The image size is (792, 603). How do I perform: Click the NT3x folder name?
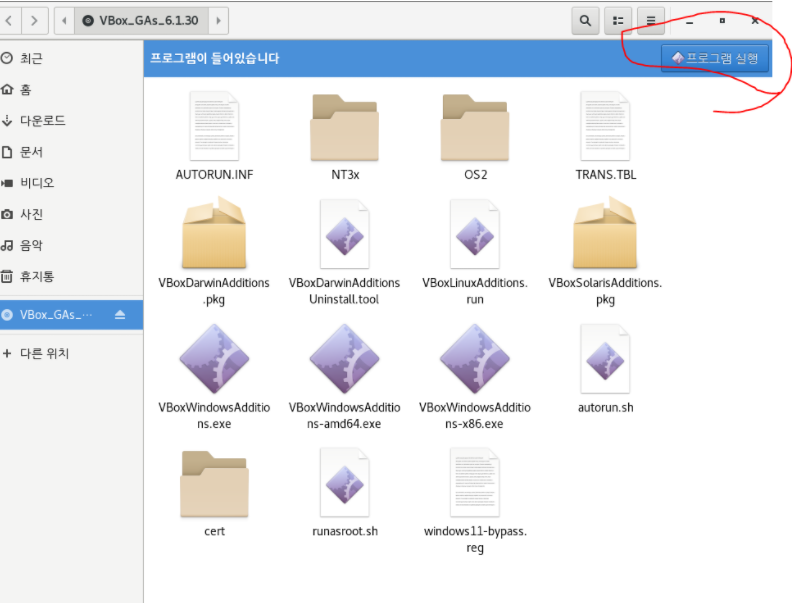point(345,175)
